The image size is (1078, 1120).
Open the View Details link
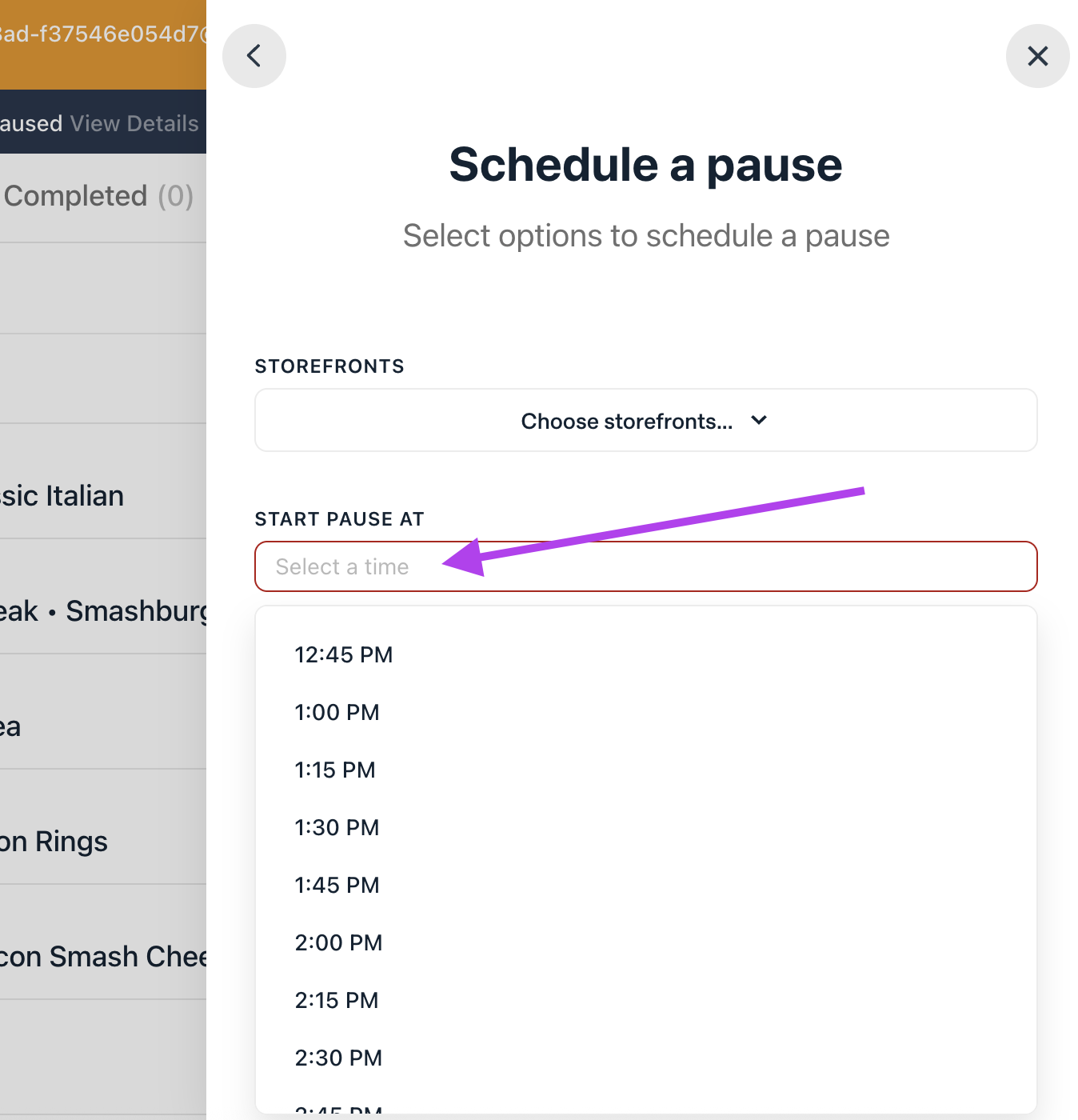[134, 124]
